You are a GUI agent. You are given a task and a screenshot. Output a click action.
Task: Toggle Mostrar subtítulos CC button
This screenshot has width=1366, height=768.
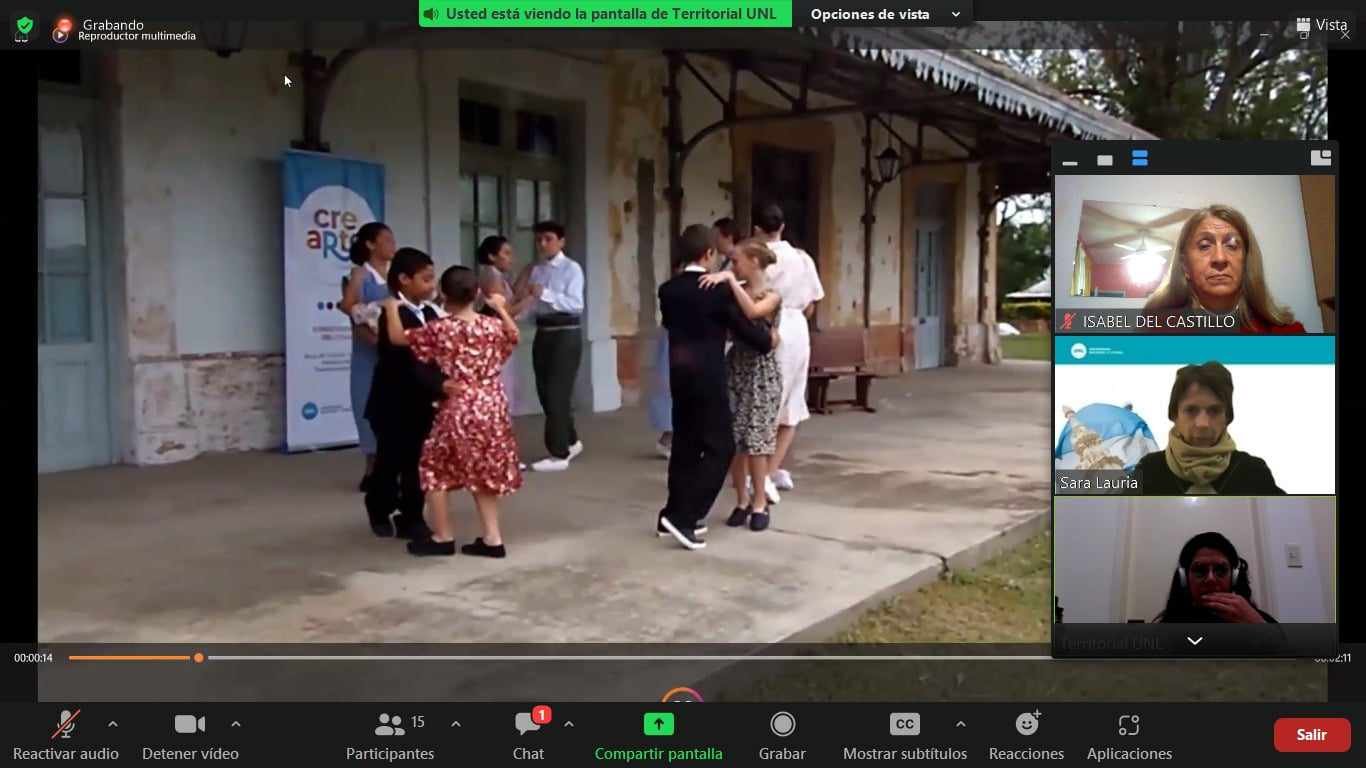point(904,724)
